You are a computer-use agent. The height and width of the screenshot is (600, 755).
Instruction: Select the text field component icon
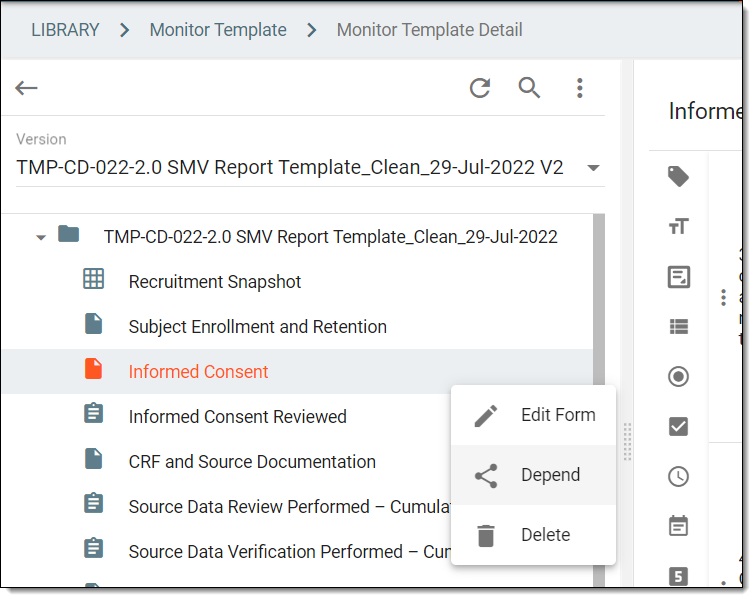point(678,226)
